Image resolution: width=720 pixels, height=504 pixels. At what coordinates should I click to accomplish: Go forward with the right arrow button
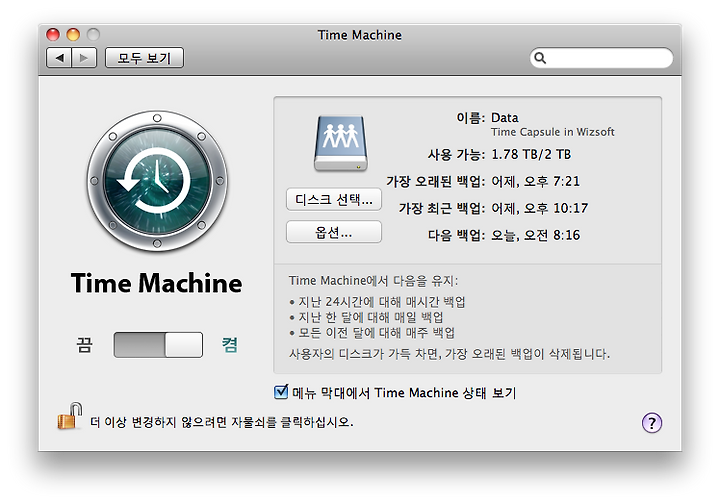(84, 58)
